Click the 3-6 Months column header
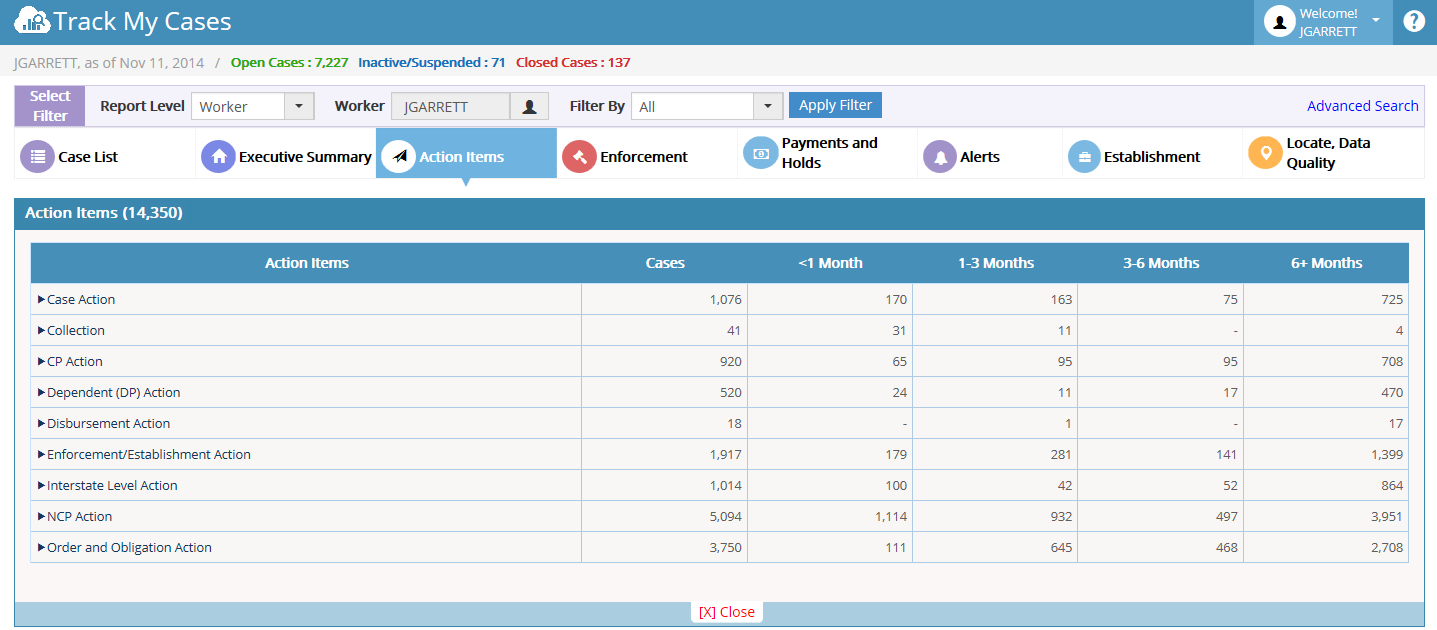Image resolution: width=1437 pixels, height=630 pixels. coord(1161,263)
